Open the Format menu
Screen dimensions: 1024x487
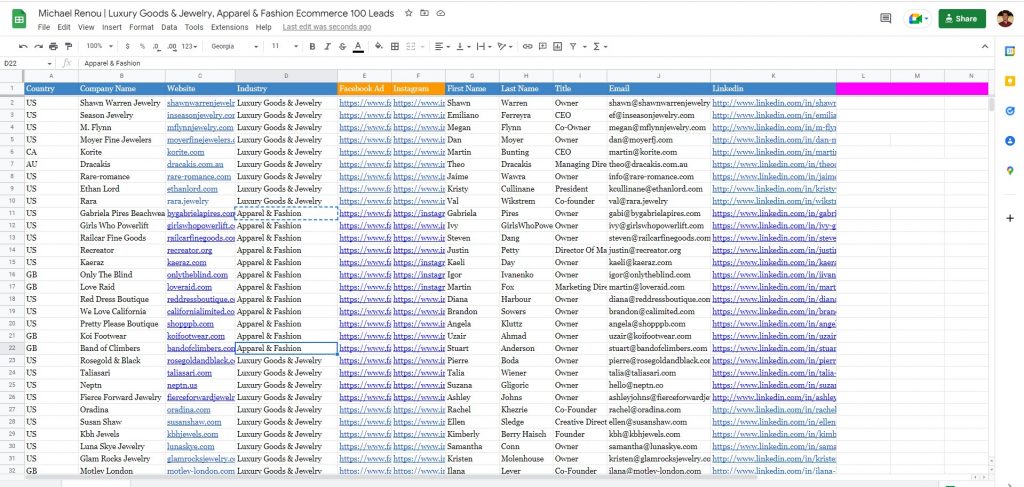click(142, 27)
